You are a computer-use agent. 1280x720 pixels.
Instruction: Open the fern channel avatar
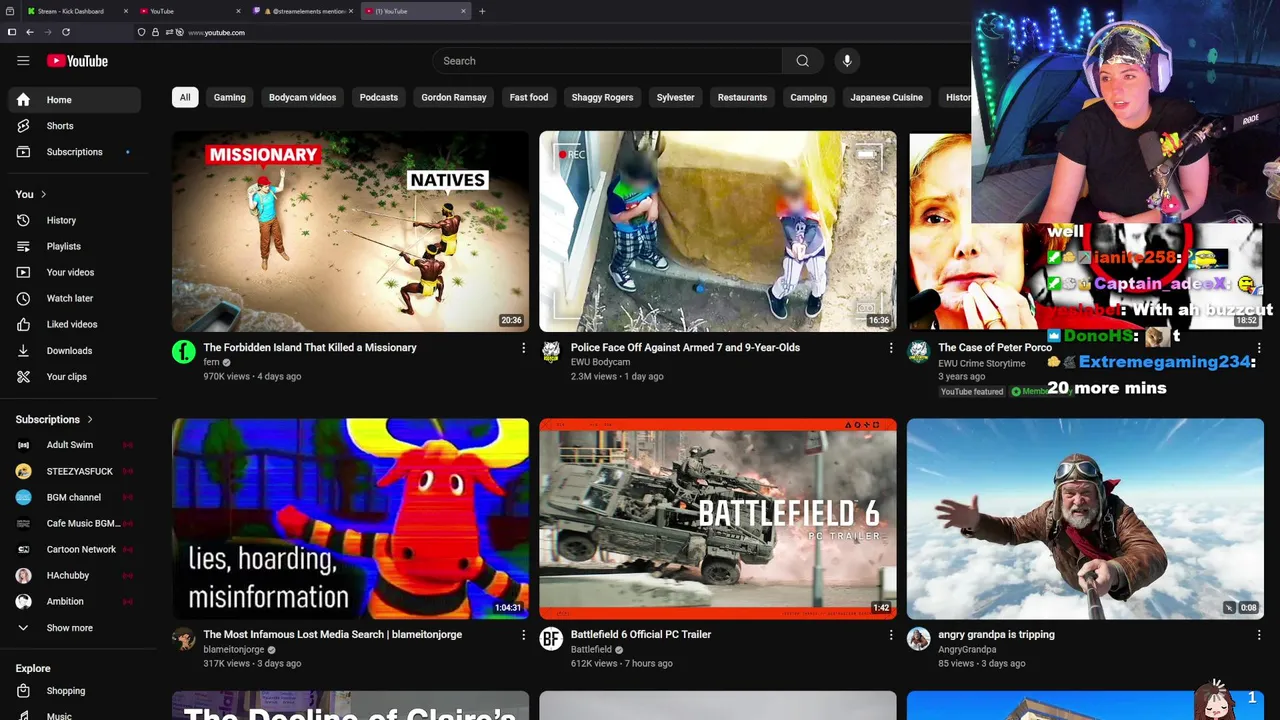(x=184, y=352)
